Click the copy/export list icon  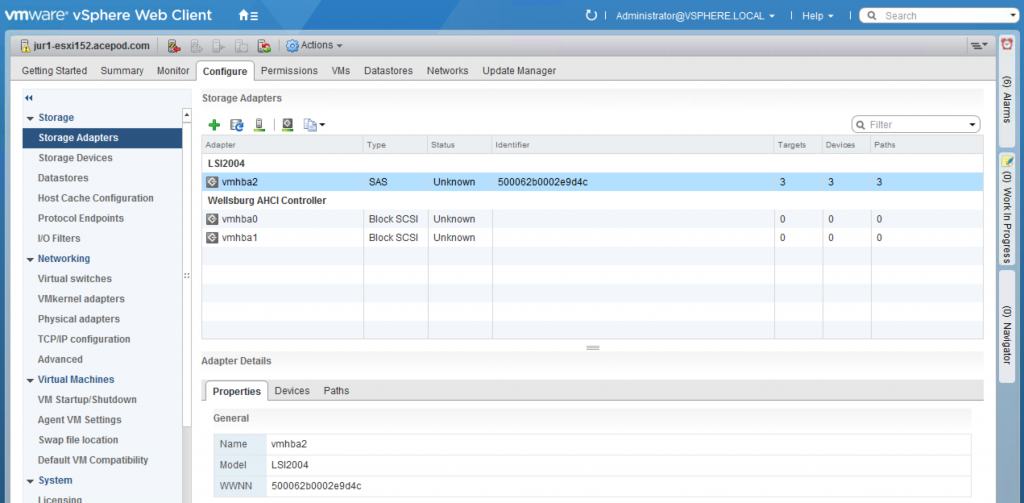pos(311,125)
